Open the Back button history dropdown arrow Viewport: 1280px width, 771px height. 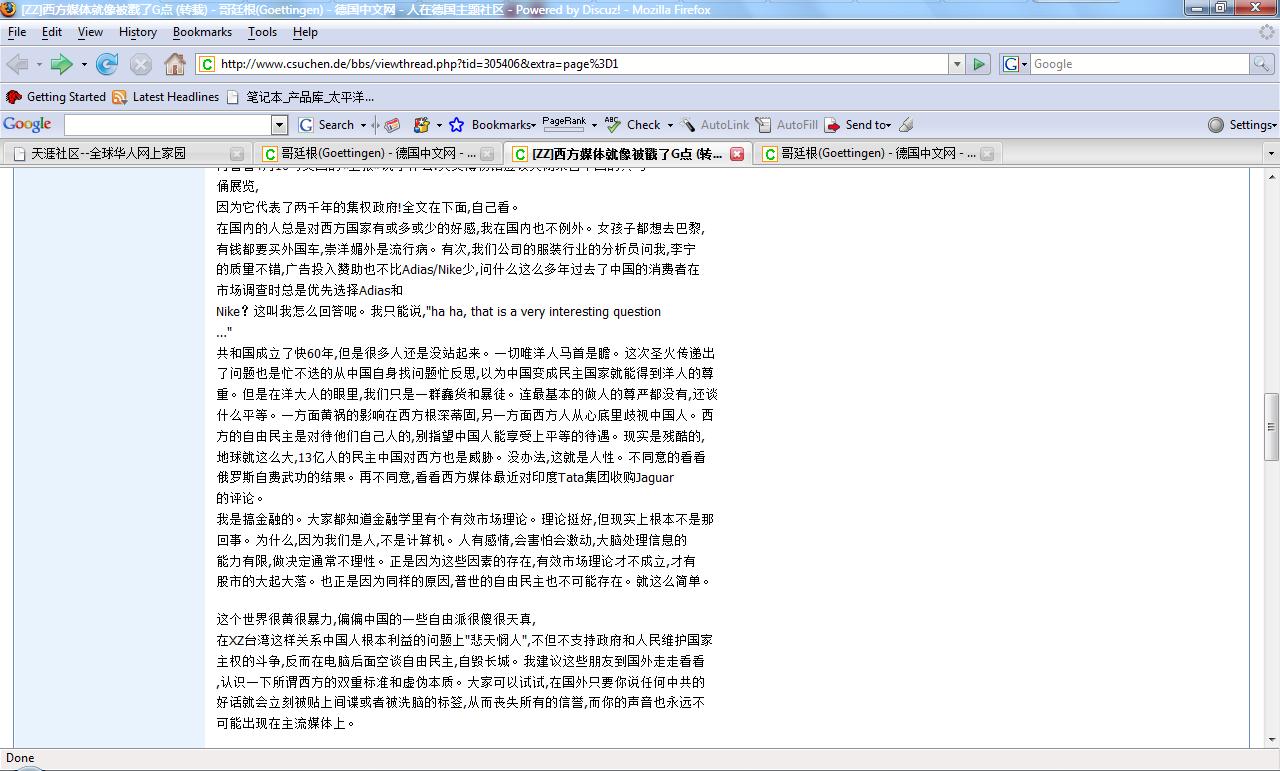coord(39,64)
